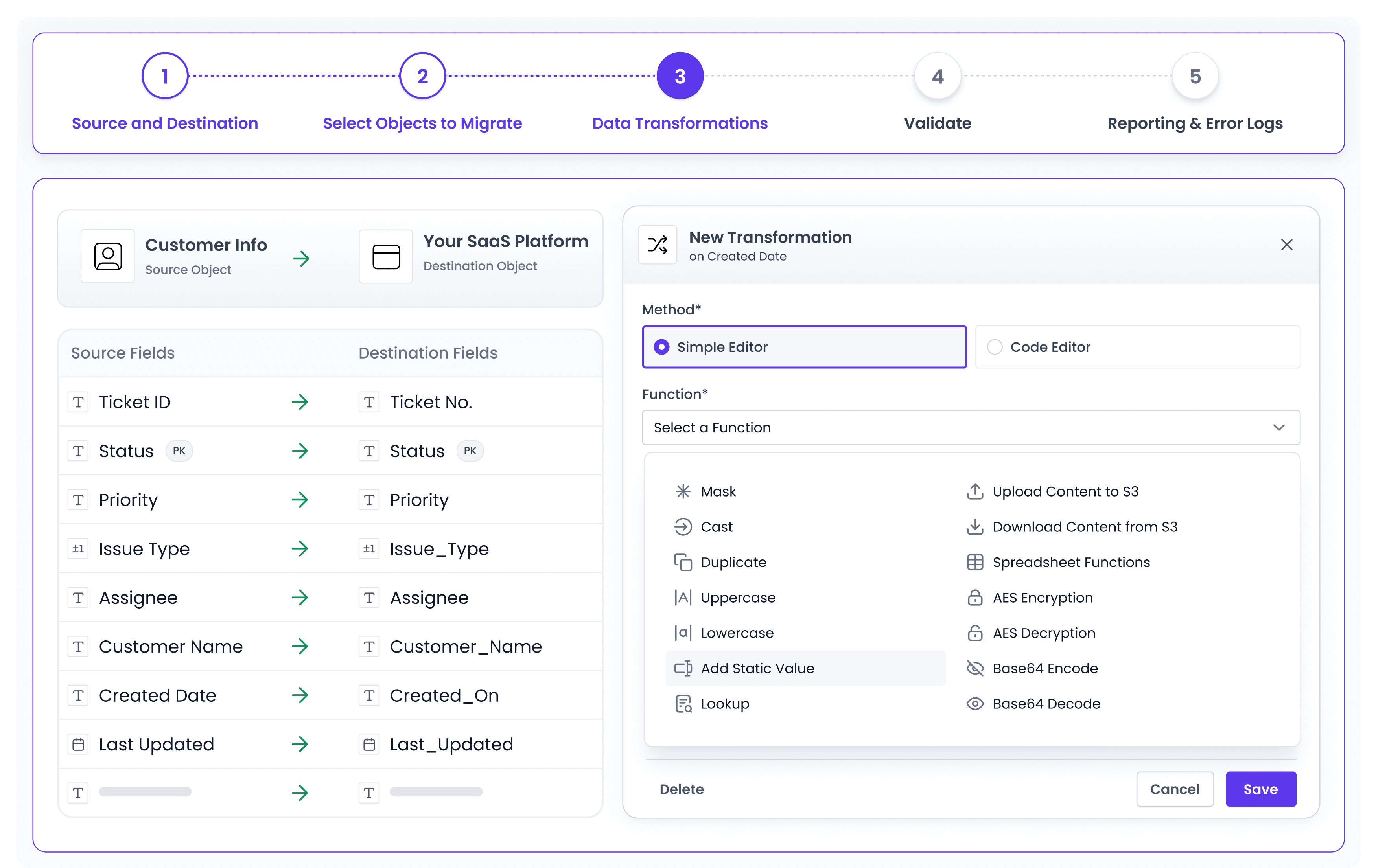Click the Upload Content to S3 icon
This screenshot has width=1376, height=868.
tap(975, 492)
